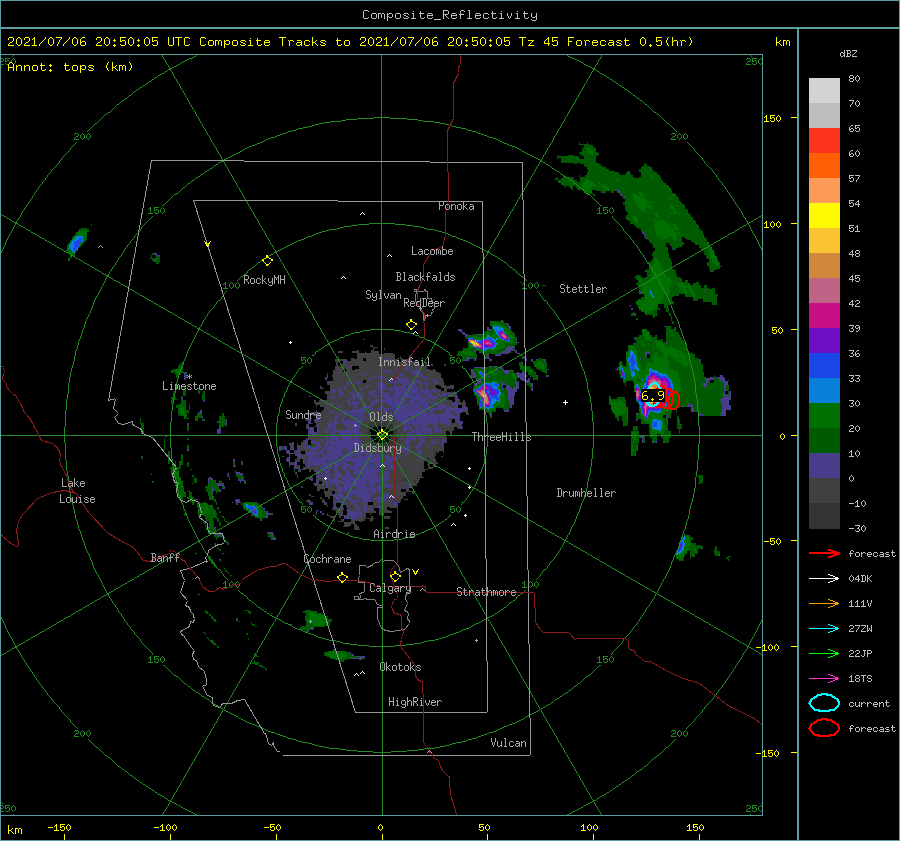
Task: Click the RockyMH label
Action: [264, 280]
